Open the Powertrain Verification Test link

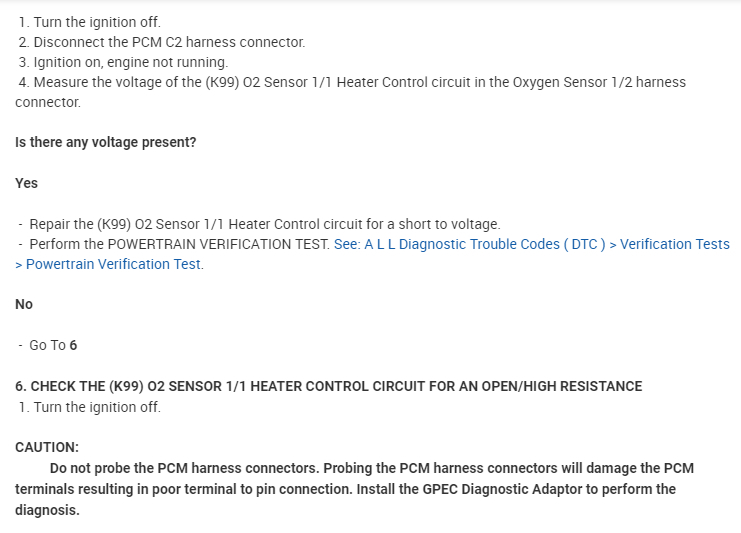click(114, 264)
